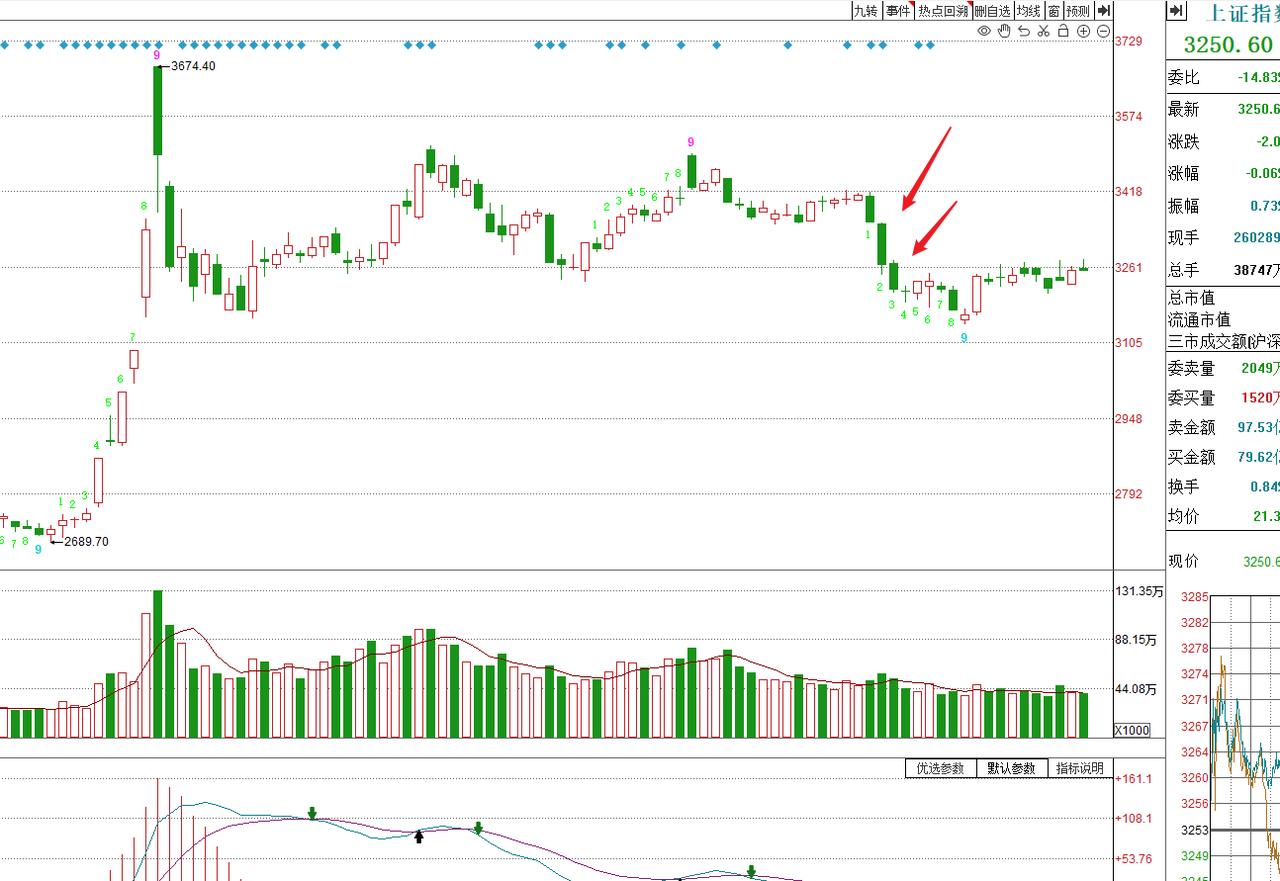1280x881 pixels.
Task: Click the 委比 row label
Action: [x=1184, y=78]
